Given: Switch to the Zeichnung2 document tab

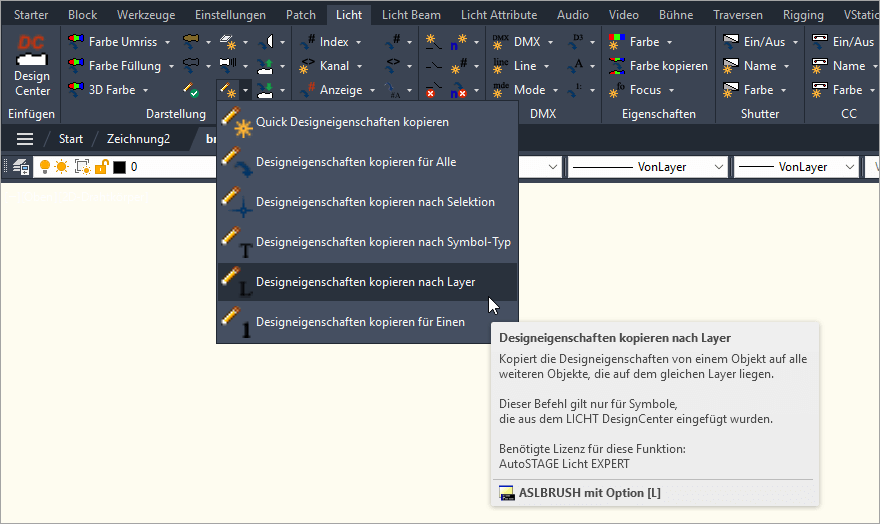Looking at the screenshot, I should click(x=138, y=139).
